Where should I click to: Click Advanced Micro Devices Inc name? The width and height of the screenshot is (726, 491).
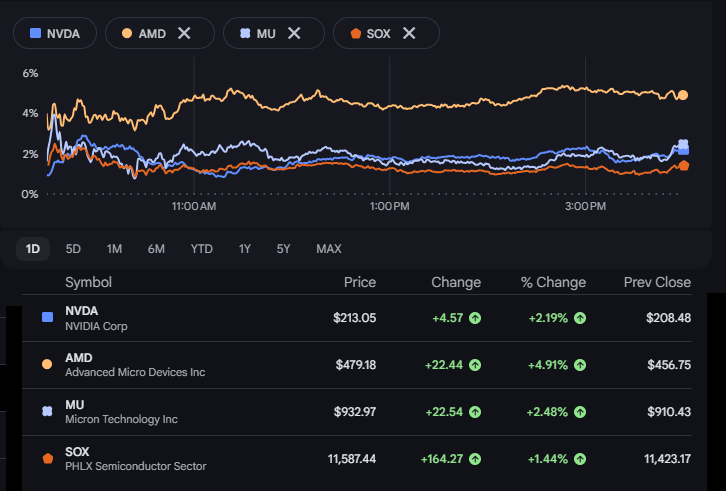(135, 372)
